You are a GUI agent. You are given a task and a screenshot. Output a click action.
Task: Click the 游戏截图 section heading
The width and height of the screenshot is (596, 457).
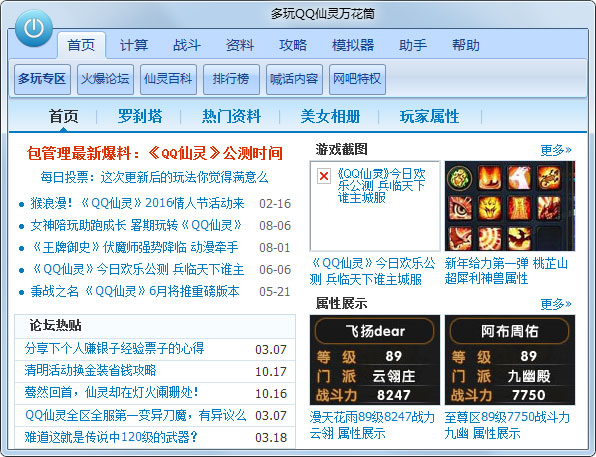click(x=342, y=149)
